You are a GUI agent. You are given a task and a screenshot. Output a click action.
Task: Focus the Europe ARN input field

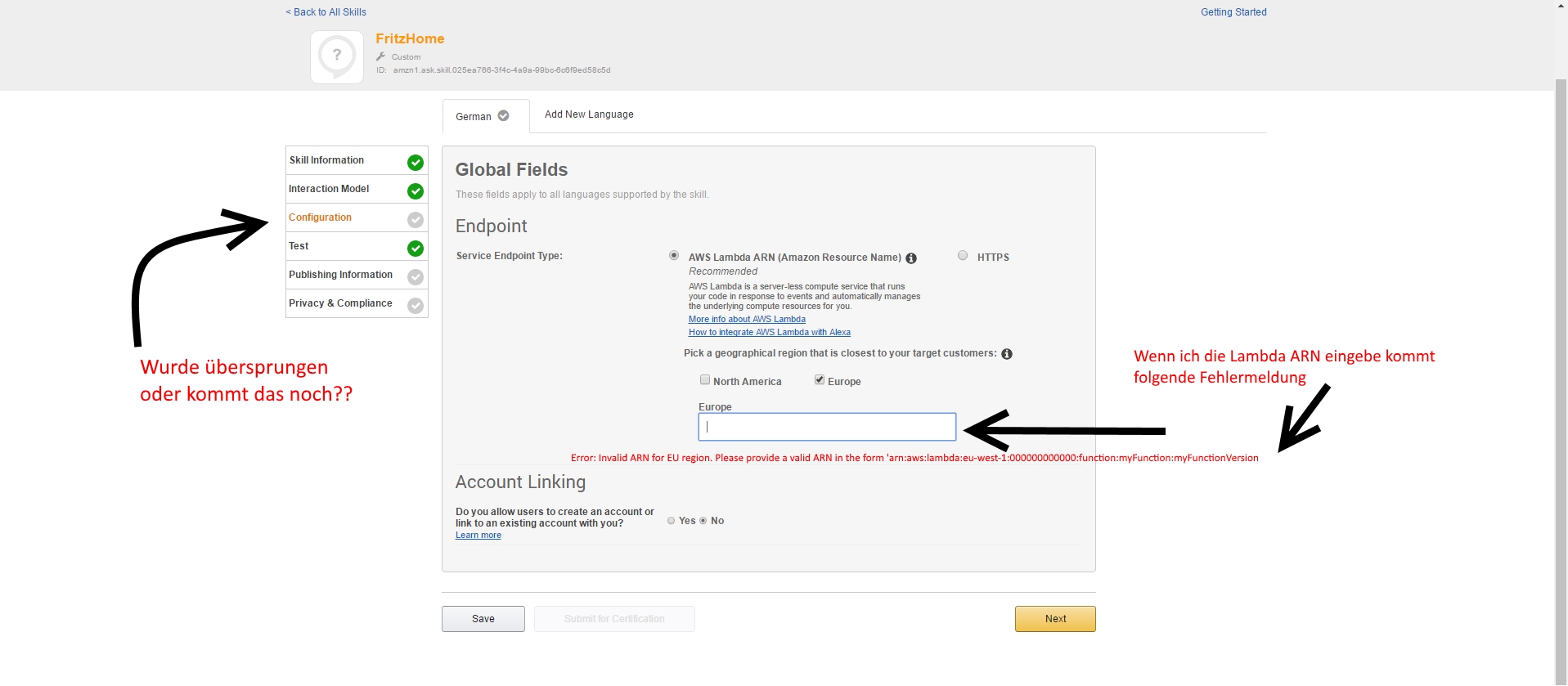pos(827,427)
